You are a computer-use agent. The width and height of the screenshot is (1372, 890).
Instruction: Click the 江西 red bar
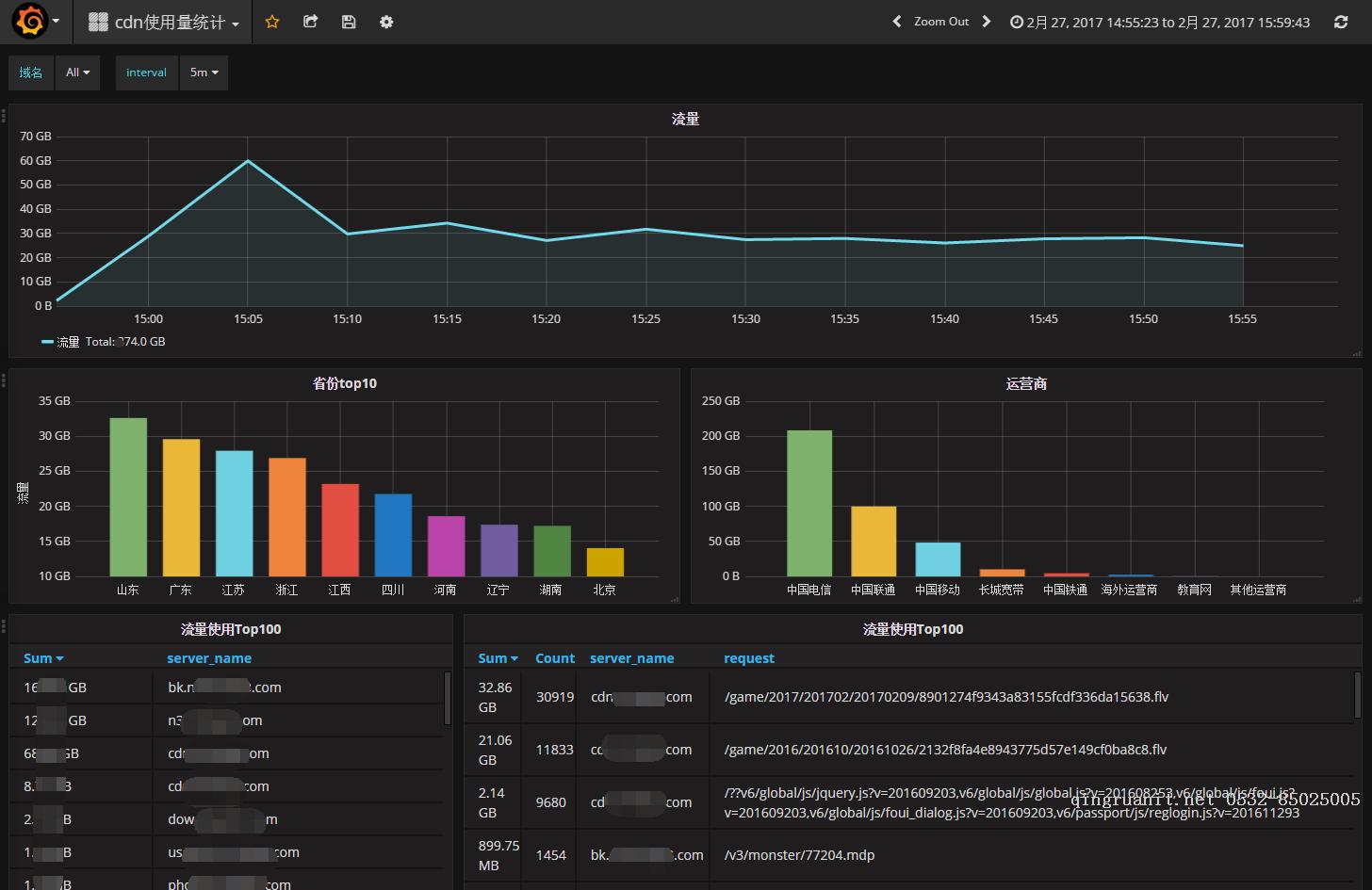pyautogui.click(x=340, y=530)
